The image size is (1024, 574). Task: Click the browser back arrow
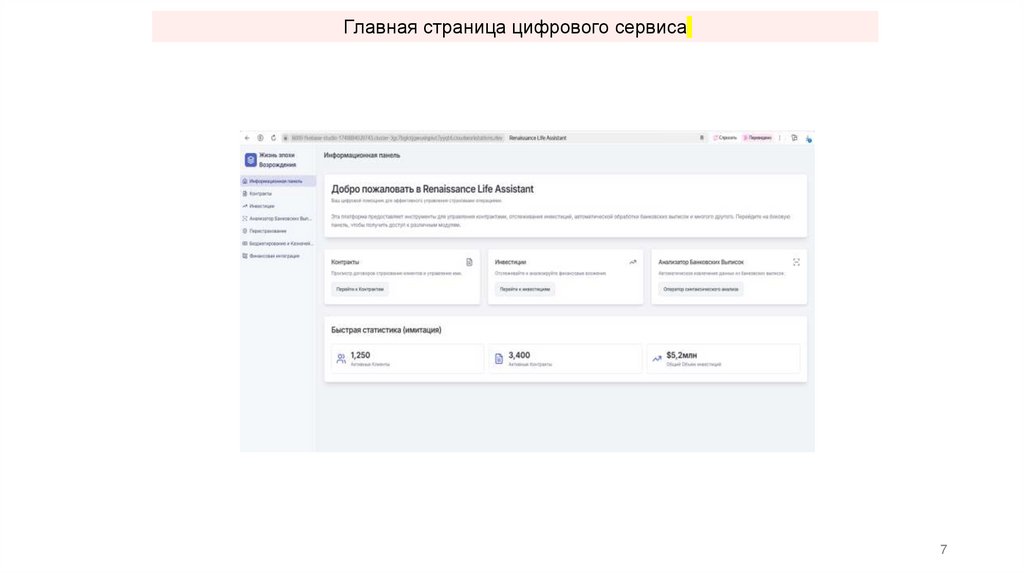pyautogui.click(x=247, y=138)
